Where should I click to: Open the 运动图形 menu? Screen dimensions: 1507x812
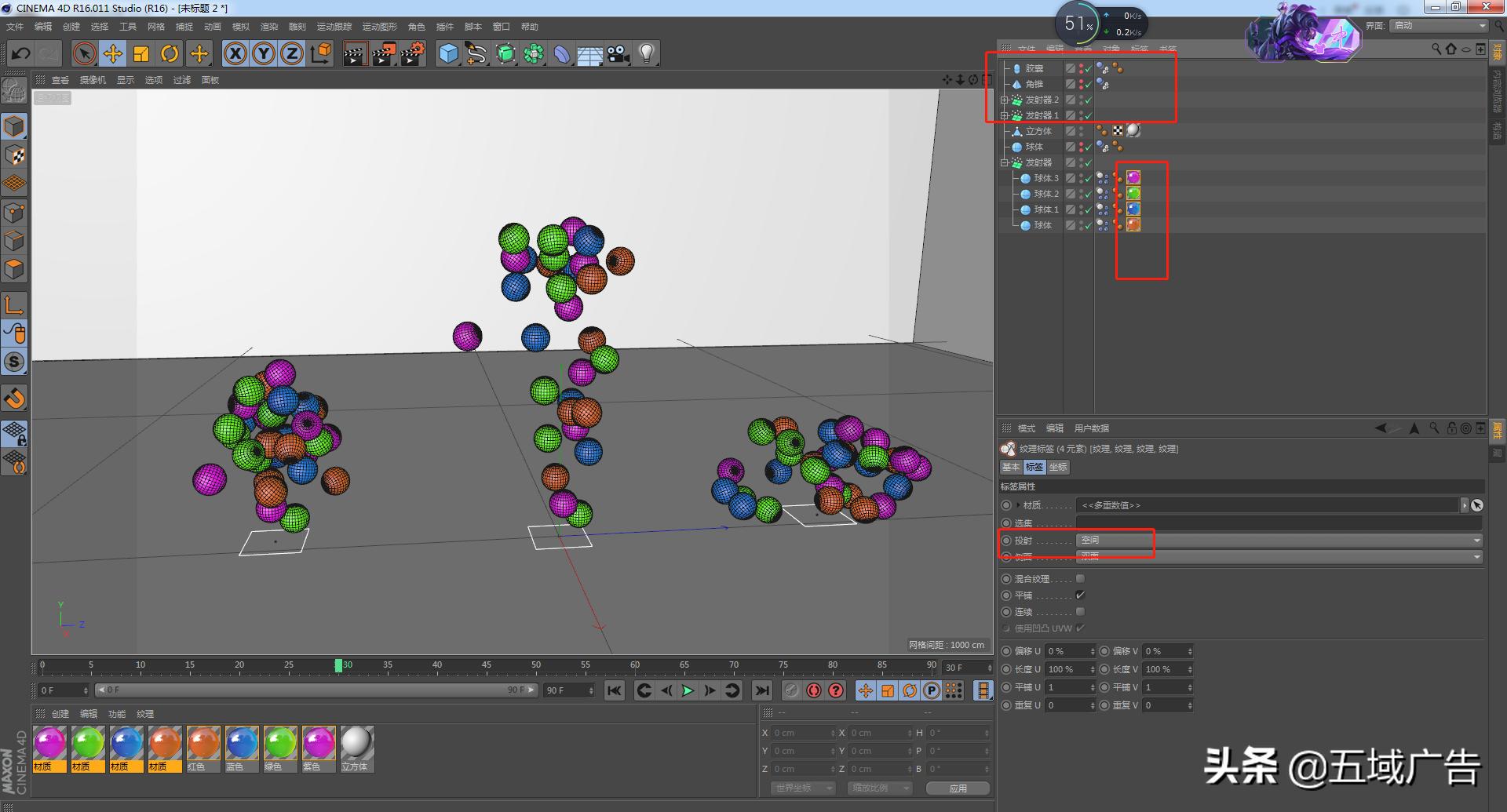coord(379,27)
